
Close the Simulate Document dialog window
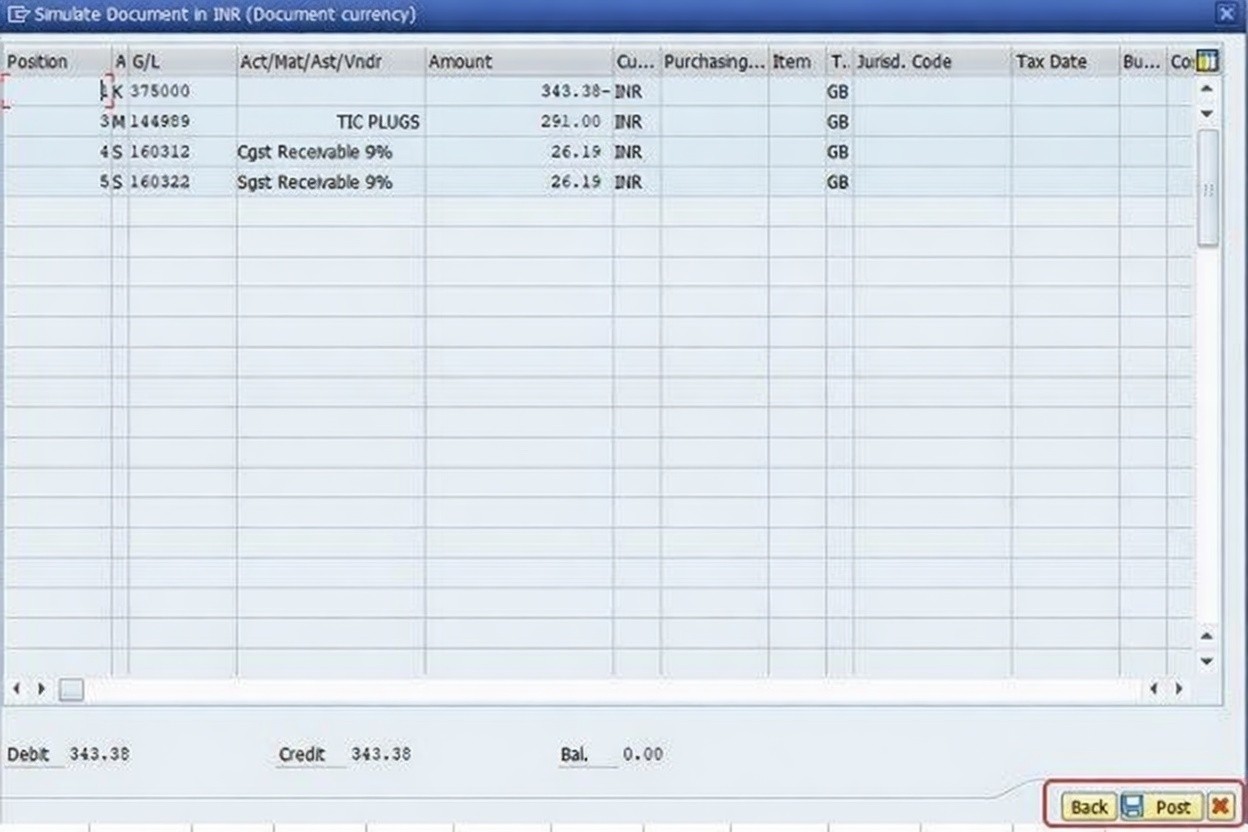click(1226, 14)
